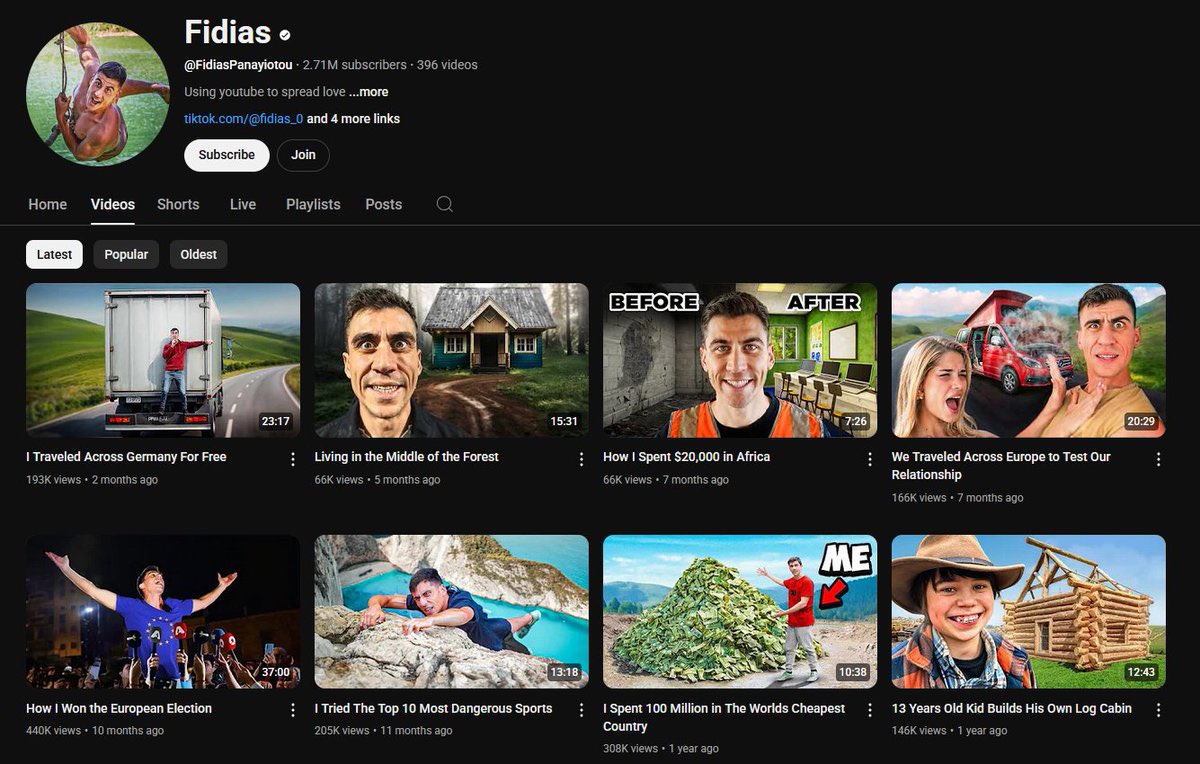Screen dimensions: 1200x764
Task: Open options for 100 Million Cheapest Country video
Action: coord(870,710)
